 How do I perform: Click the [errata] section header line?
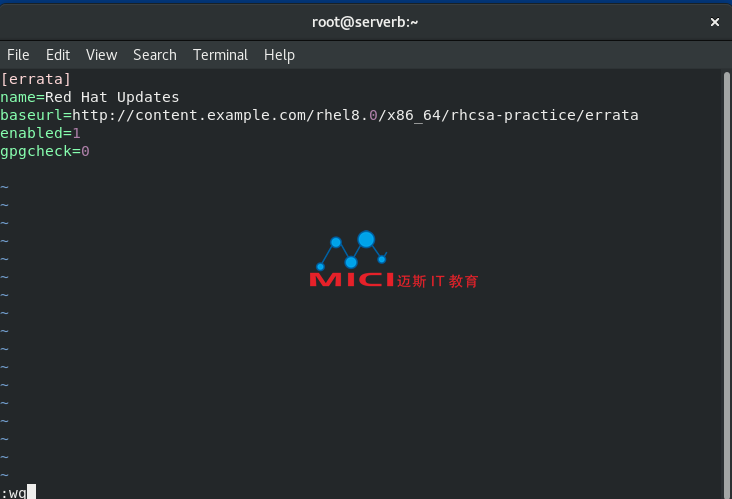(x=36, y=79)
